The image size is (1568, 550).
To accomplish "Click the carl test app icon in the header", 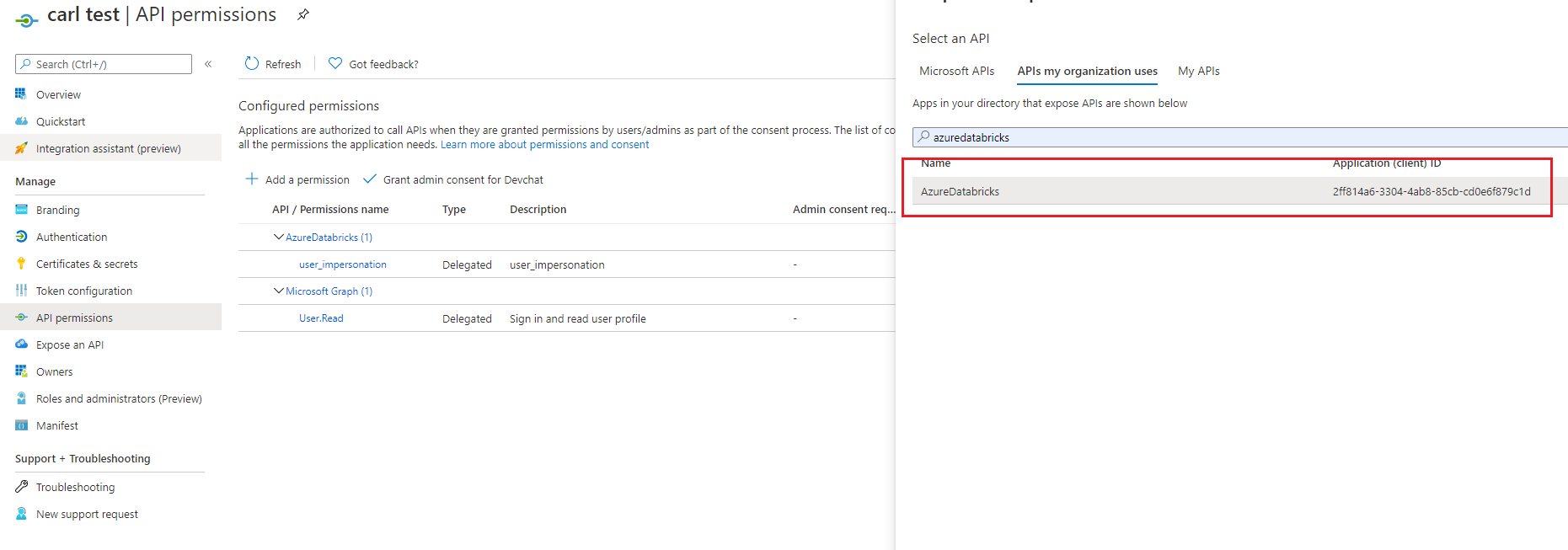I will pos(26,20).
